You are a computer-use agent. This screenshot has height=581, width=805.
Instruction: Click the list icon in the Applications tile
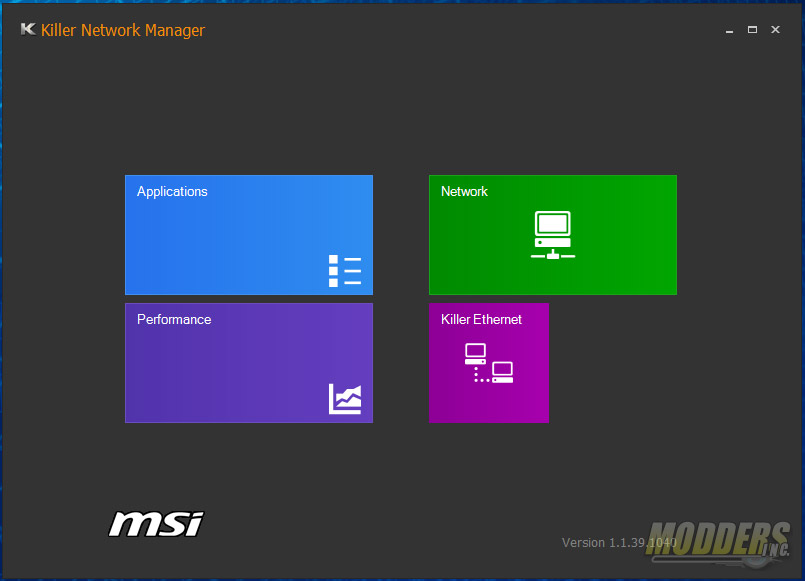tap(345, 271)
